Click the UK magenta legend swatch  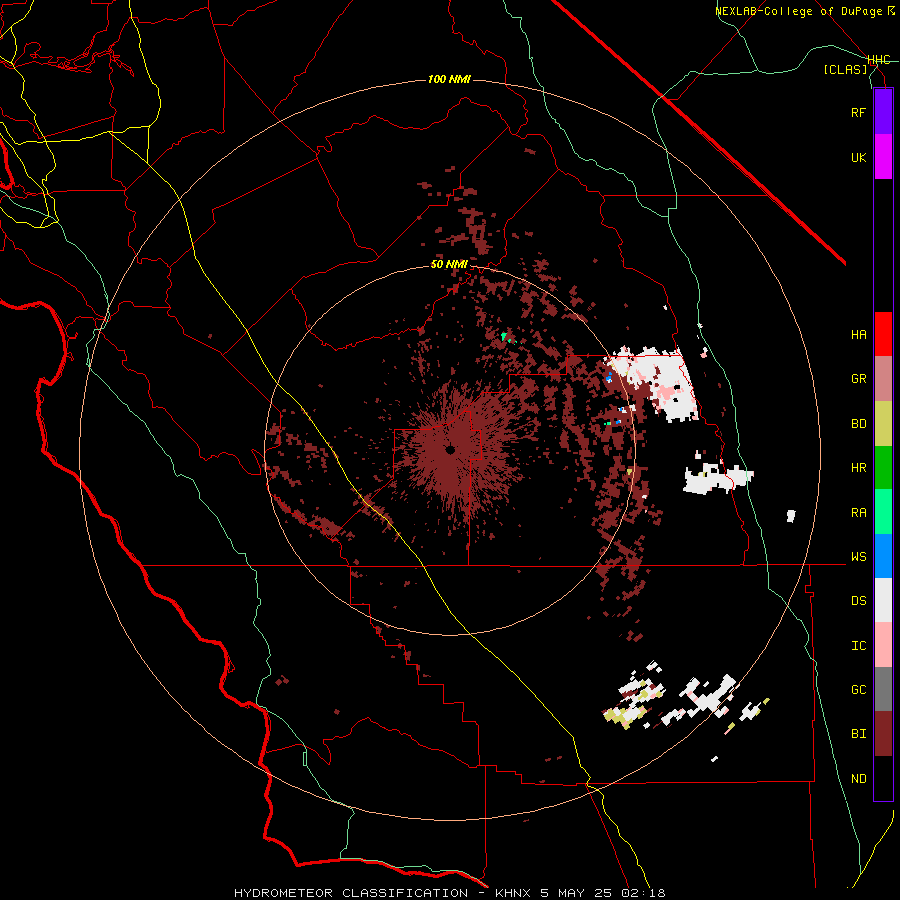(883, 157)
